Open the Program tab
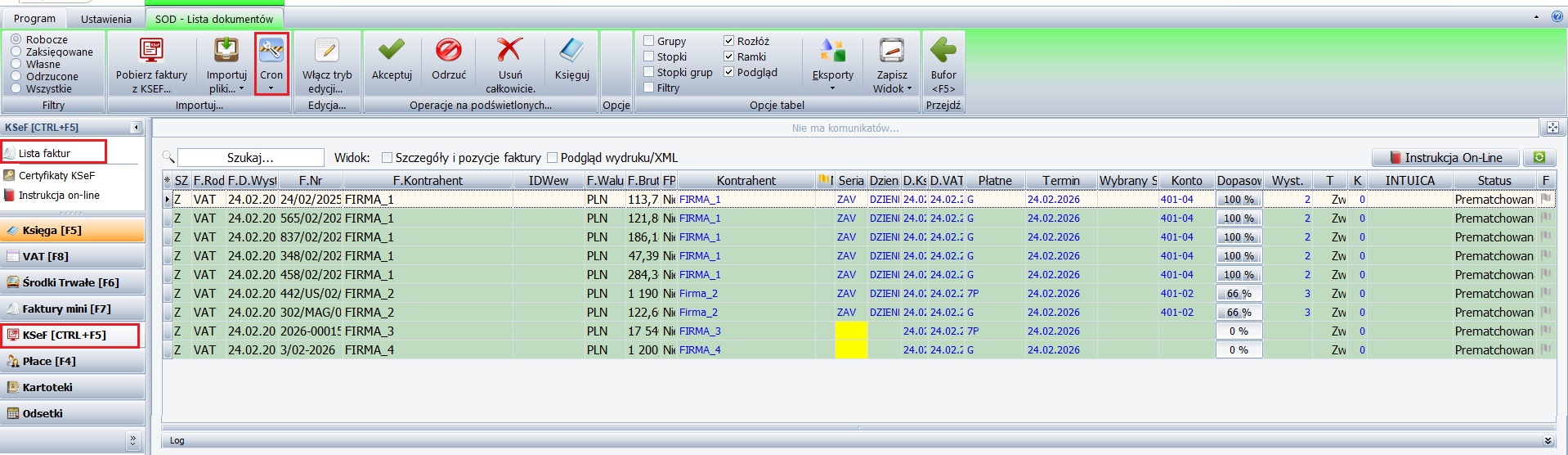 tap(34, 18)
